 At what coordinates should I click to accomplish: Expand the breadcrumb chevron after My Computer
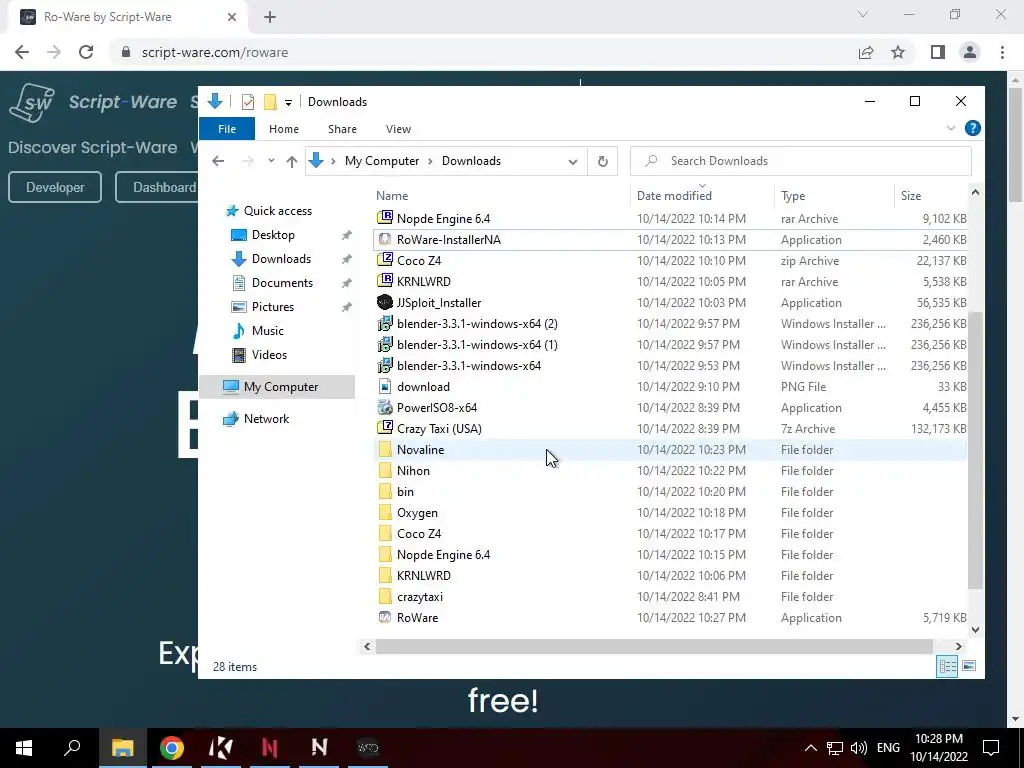click(x=430, y=161)
